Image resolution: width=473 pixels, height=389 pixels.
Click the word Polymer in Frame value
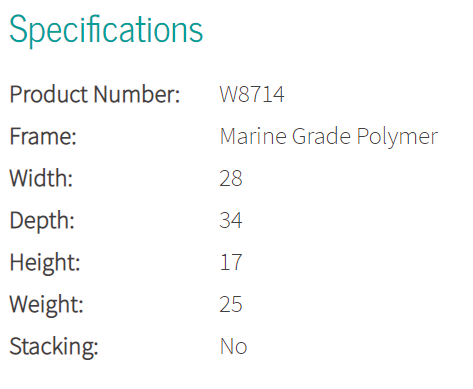click(x=397, y=137)
